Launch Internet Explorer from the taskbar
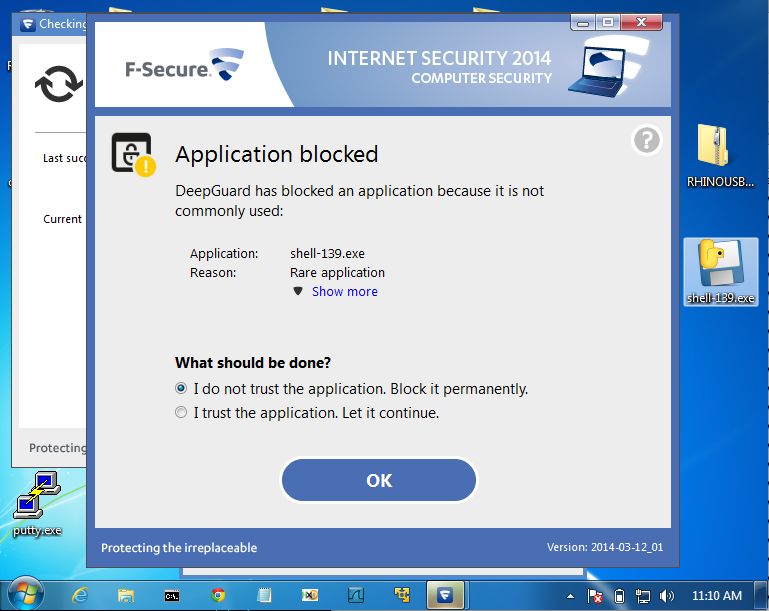 [x=81, y=595]
